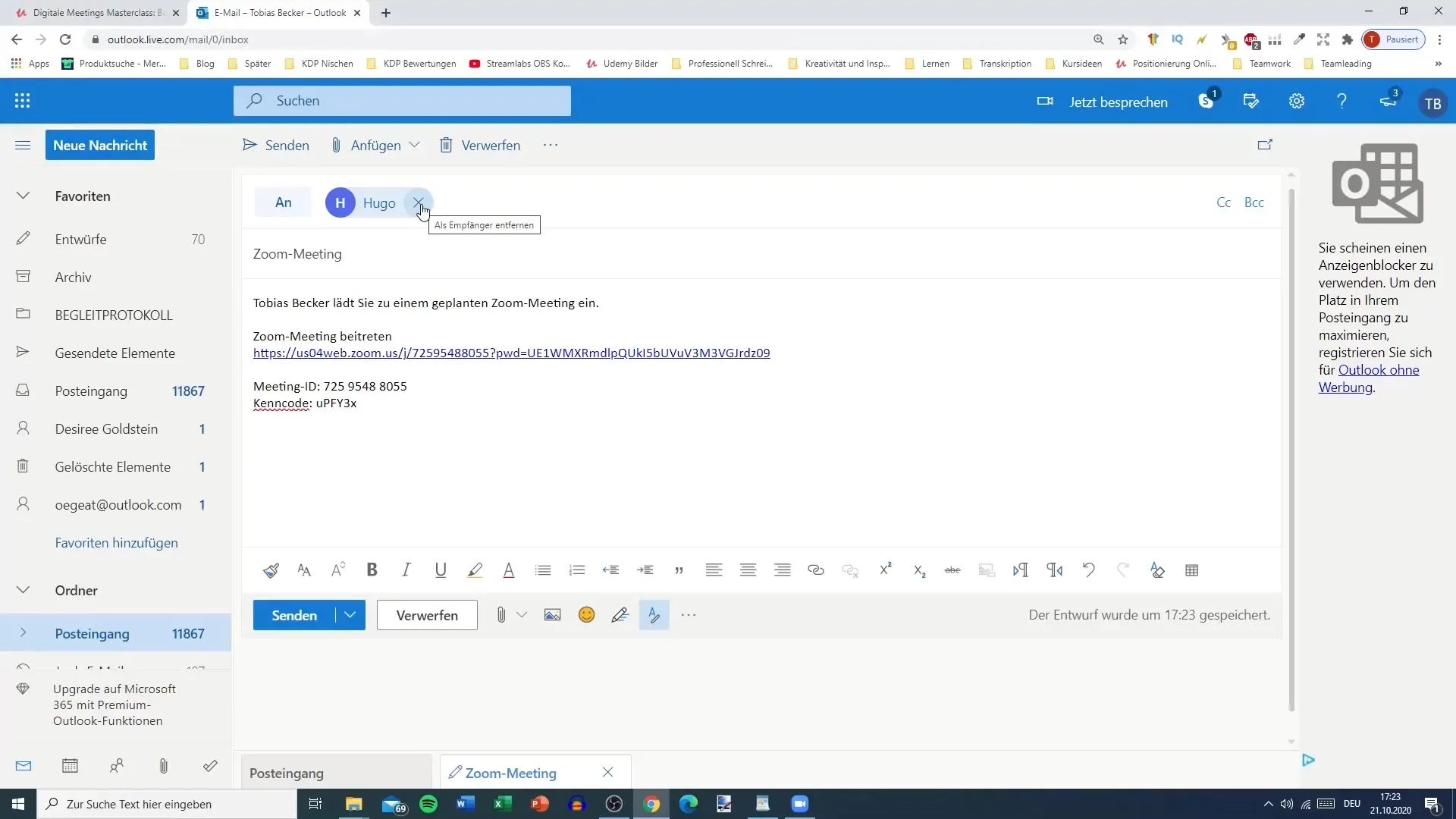Switch to Posteingang bottom tab
Screen dimensions: 1456x819
pyautogui.click(x=337, y=773)
